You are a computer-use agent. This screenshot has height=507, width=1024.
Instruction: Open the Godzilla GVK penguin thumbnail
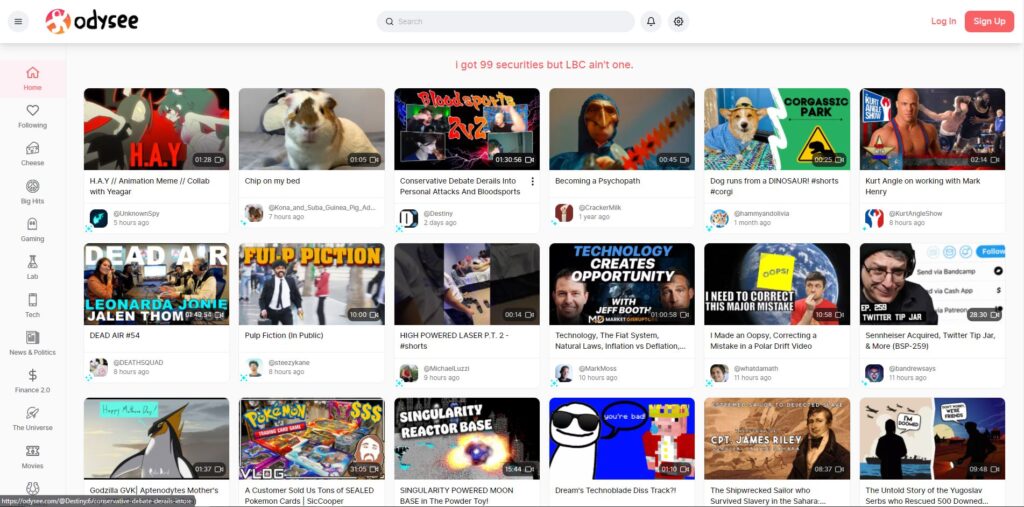point(157,438)
